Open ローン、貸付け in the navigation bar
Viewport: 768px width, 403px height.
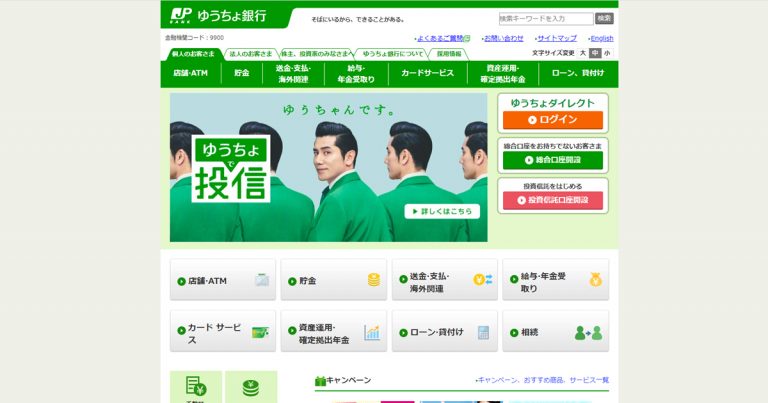pos(578,73)
